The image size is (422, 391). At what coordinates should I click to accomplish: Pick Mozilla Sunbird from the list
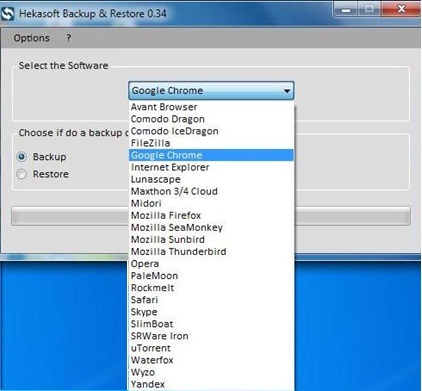click(x=211, y=239)
